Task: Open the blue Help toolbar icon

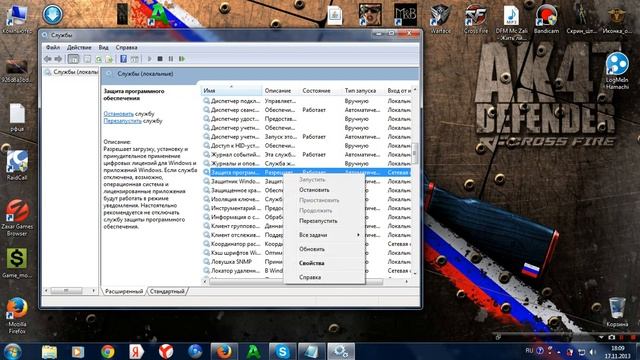Action: pos(123,59)
